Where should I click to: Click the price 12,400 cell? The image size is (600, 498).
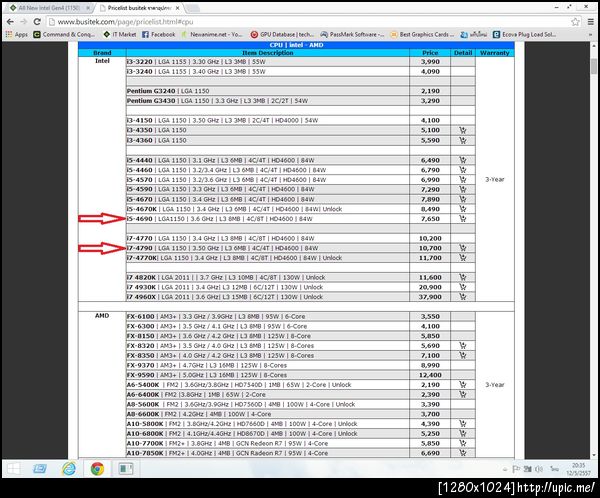[430, 375]
